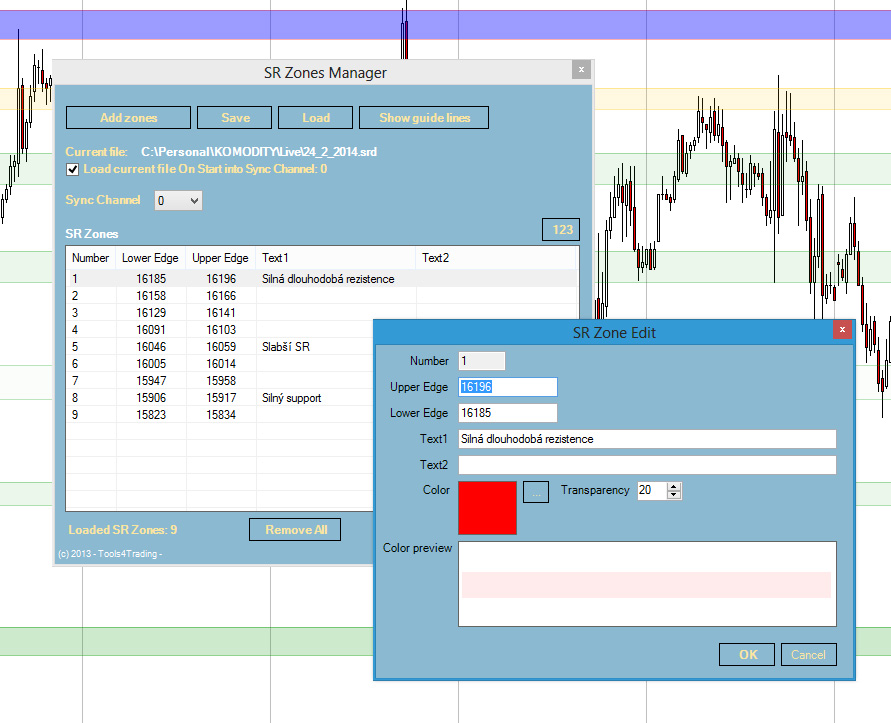
Task: Click the current file path text
Action: [259, 152]
